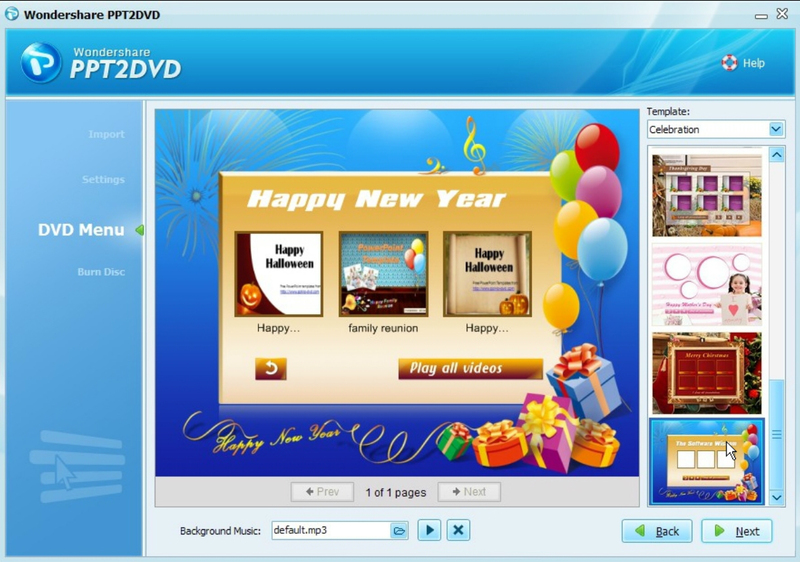Viewport: 800px width, 562px height.
Task: Remove the background music file
Action: click(x=458, y=530)
